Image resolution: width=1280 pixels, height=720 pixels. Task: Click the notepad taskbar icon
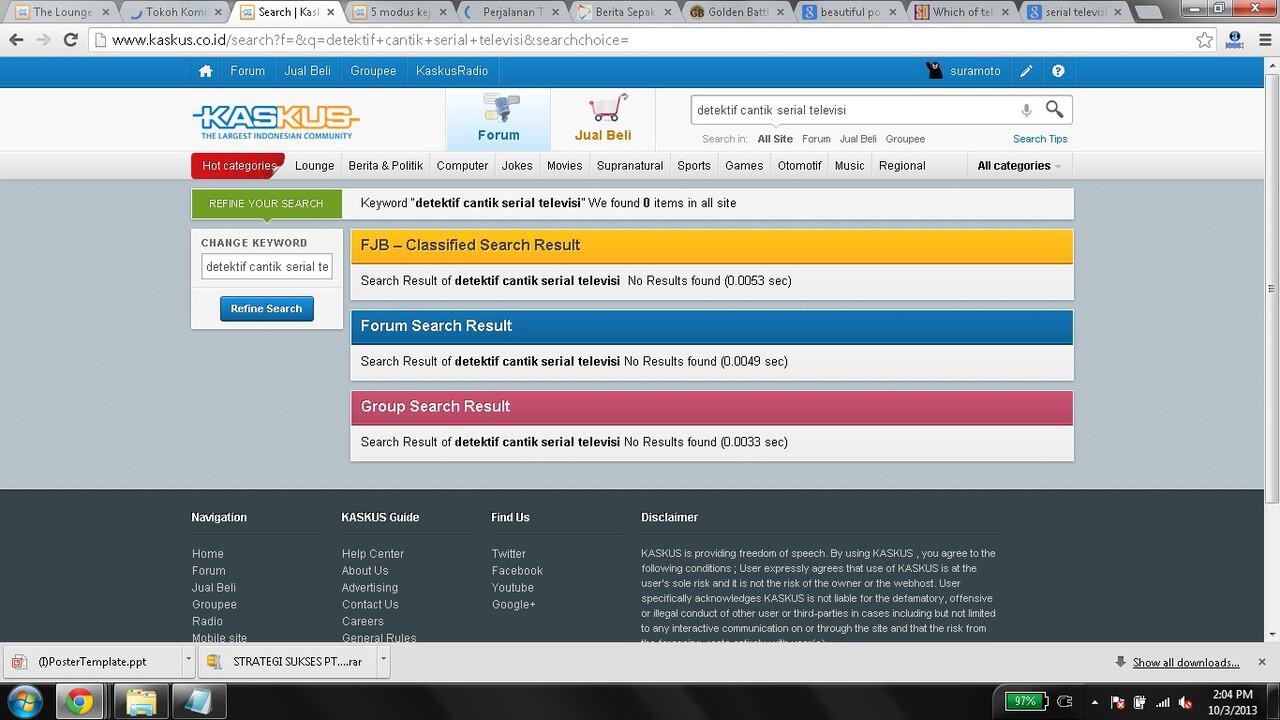point(199,702)
